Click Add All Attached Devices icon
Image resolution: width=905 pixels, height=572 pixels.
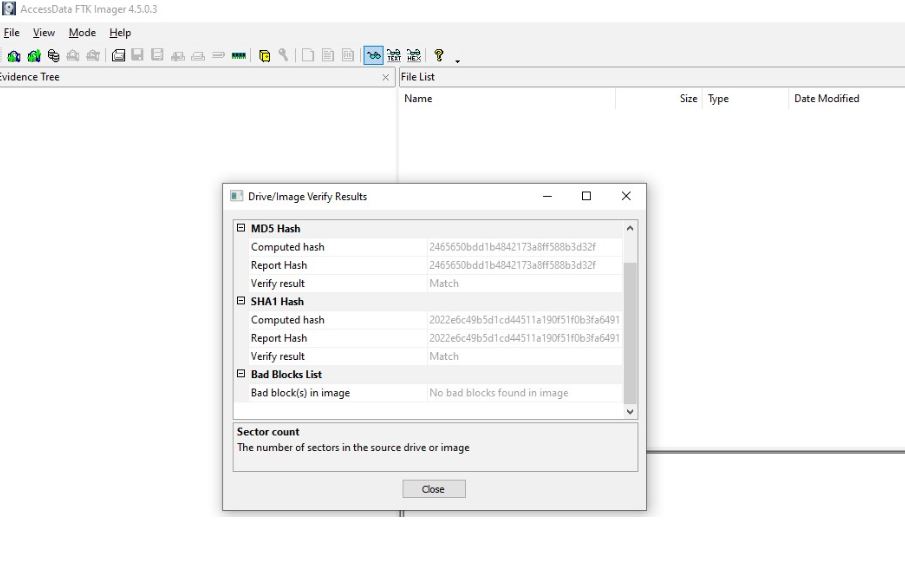[34, 55]
